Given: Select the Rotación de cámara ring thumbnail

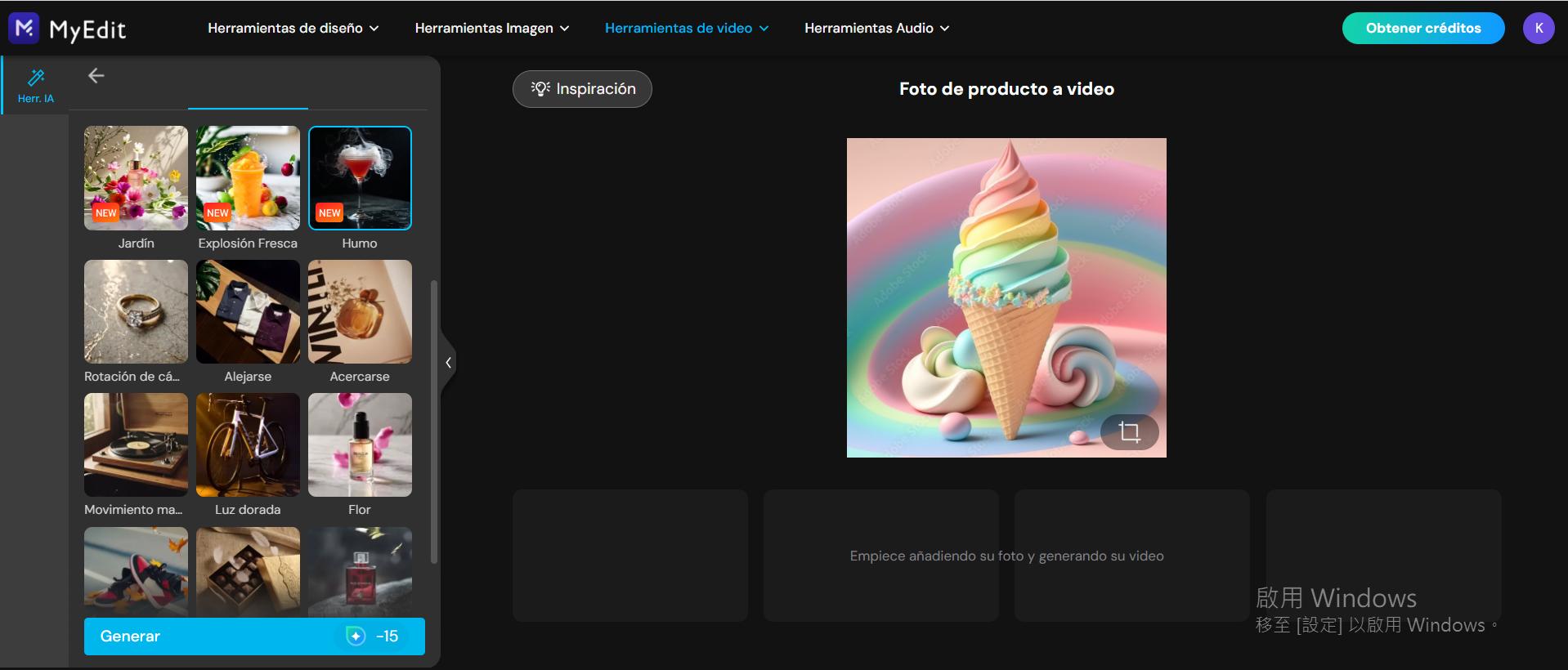Looking at the screenshot, I should click(x=136, y=311).
